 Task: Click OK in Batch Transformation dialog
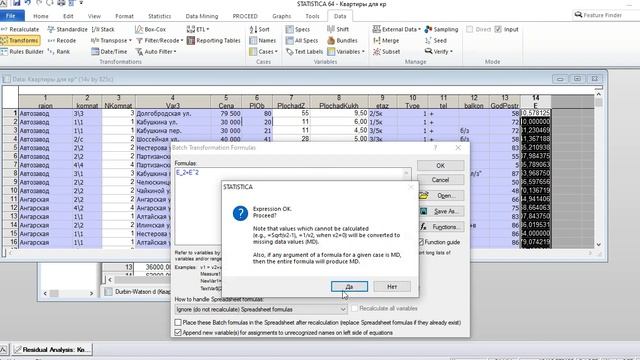pyautogui.click(x=441, y=166)
